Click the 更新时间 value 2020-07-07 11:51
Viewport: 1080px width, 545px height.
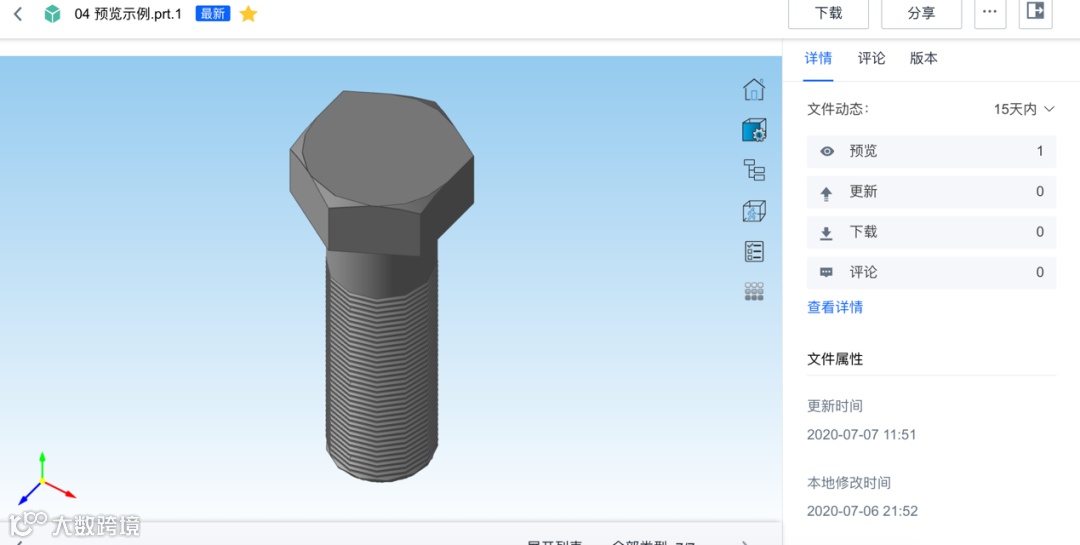click(862, 435)
